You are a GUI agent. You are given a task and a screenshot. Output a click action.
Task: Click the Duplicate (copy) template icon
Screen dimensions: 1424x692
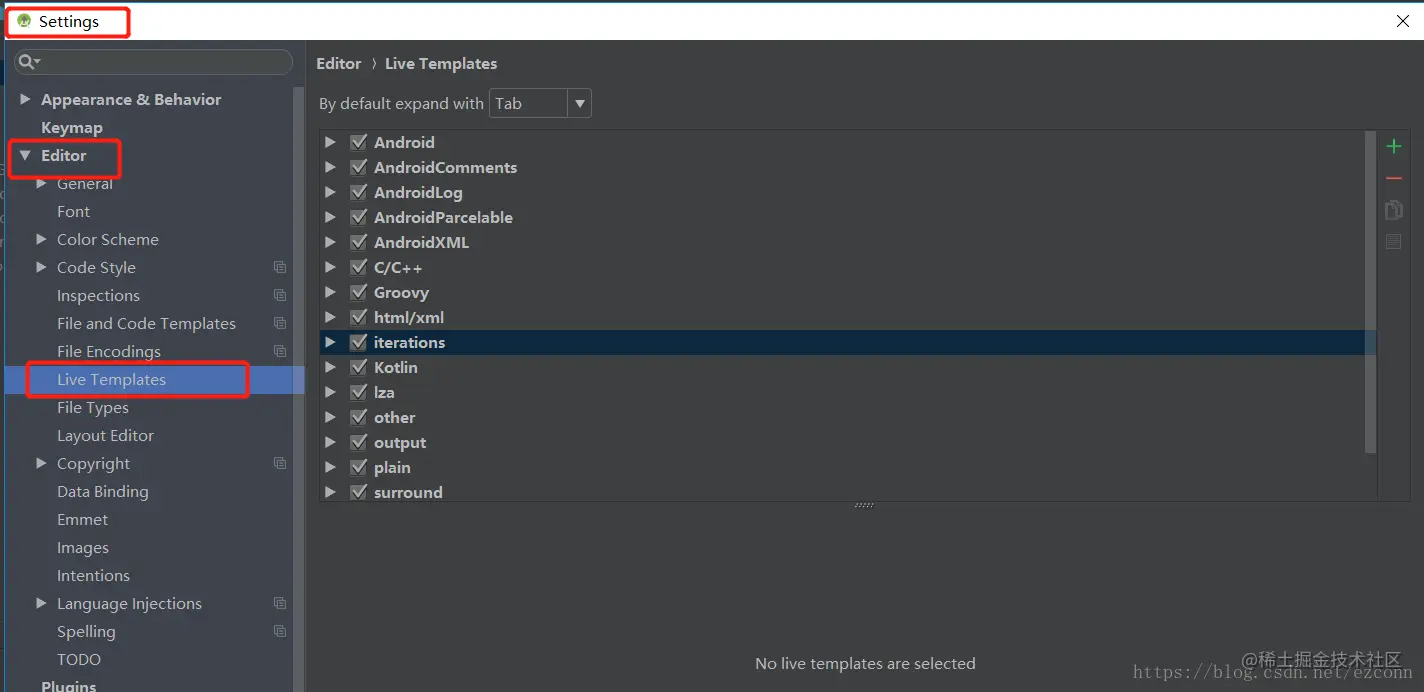coord(1393,210)
